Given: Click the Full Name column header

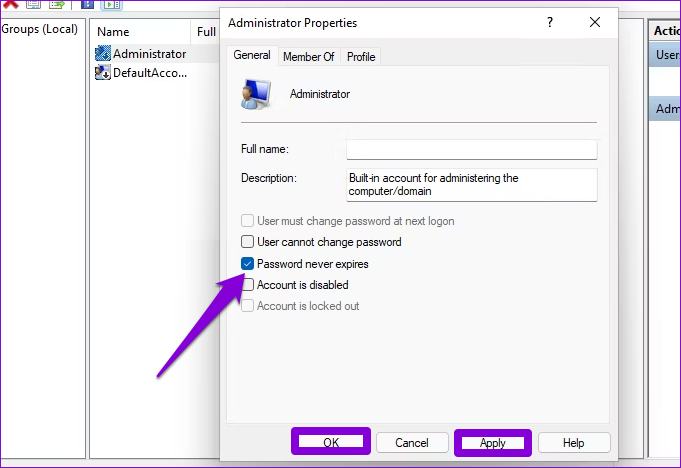Looking at the screenshot, I should [206, 32].
